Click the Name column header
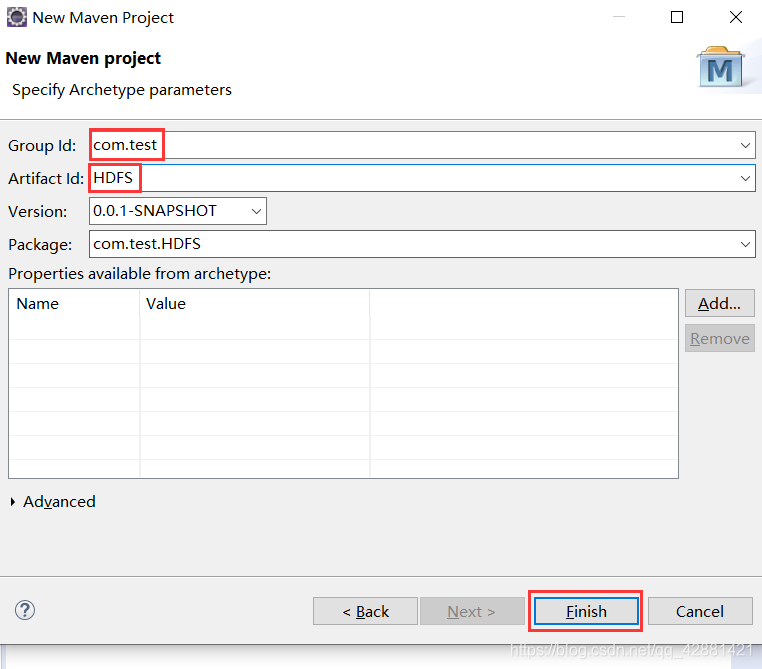The height and width of the screenshot is (669, 762). tap(74, 304)
